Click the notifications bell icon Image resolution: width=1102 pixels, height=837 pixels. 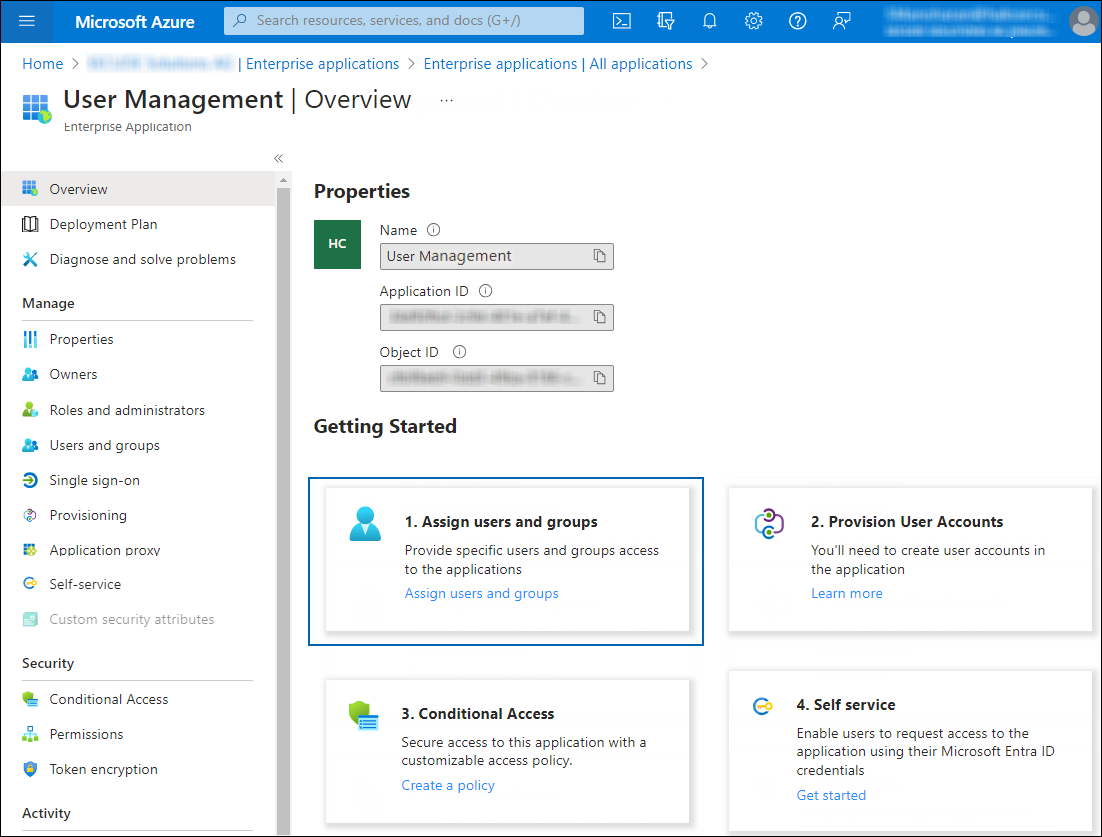710,21
